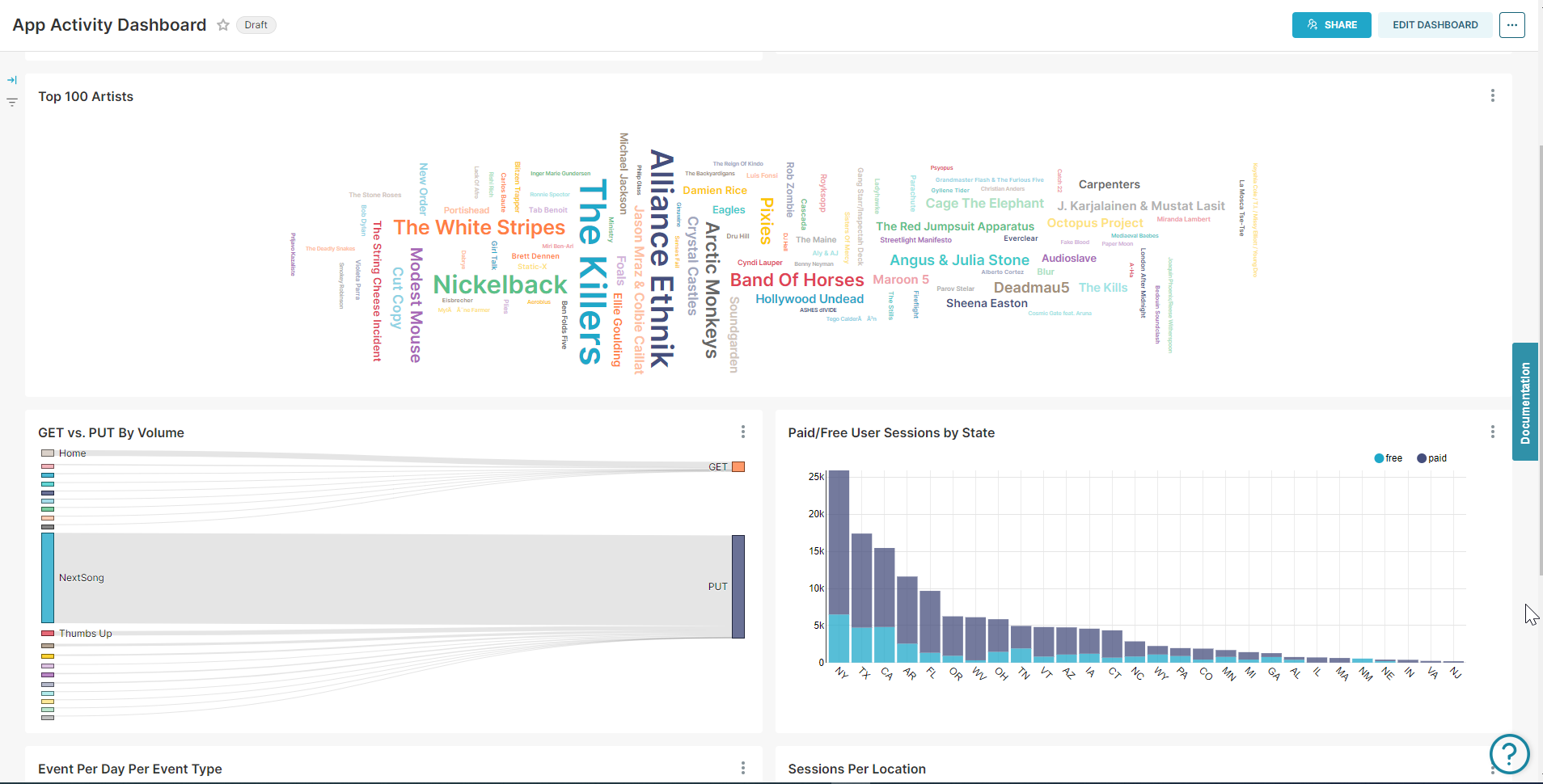Click Maroon 5 in word cloud
1543x784 pixels.
pos(901,280)
